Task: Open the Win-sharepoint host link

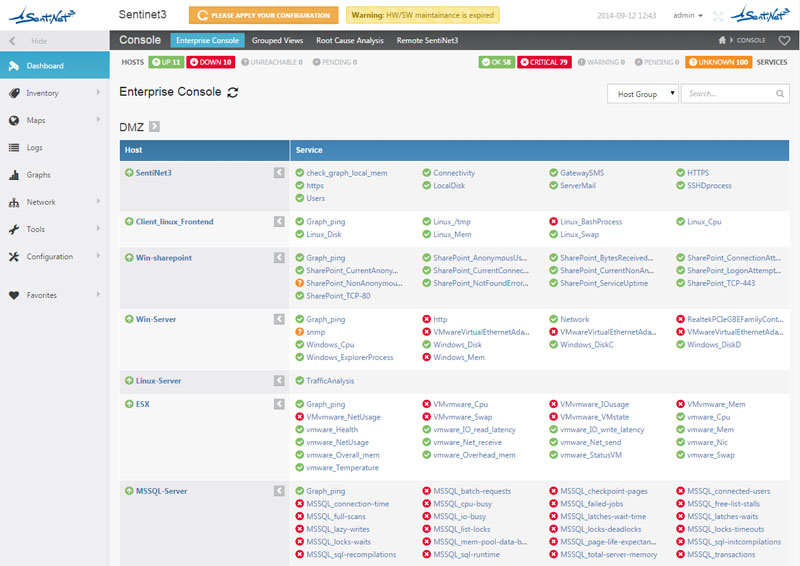Action: [163, 258]
